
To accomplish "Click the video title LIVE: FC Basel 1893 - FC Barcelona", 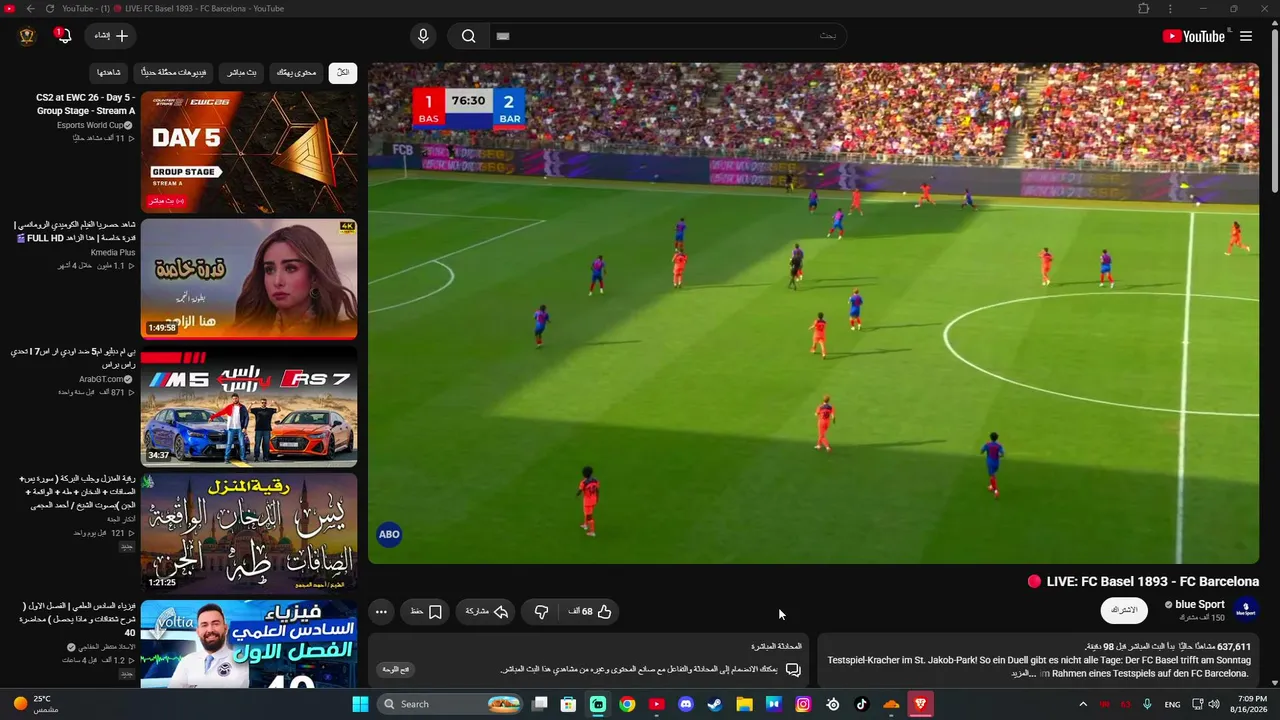I will pos(1152,581).
